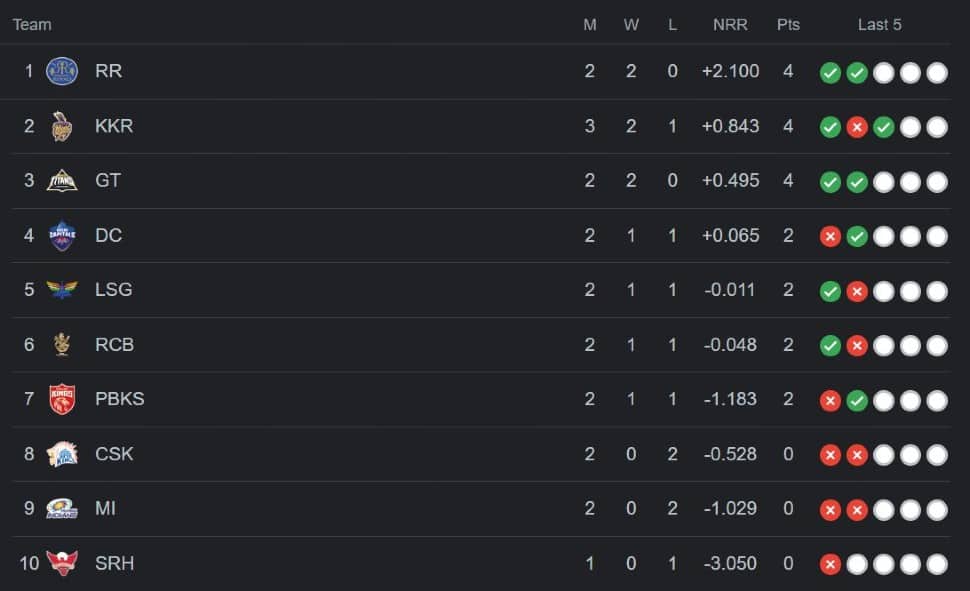Select the SRH eagle logo

click(x=62, y=563)
